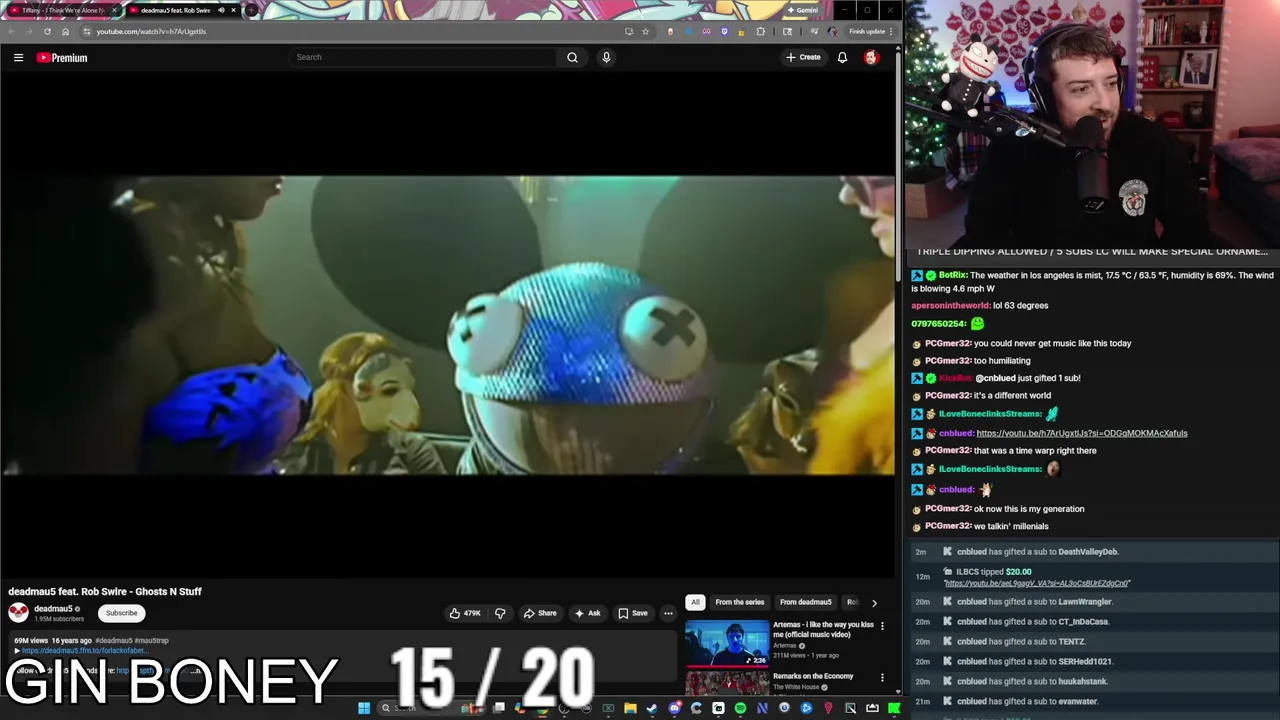Focus the YouTube search field
The image size is (1280, 720).
coord(425,57)
